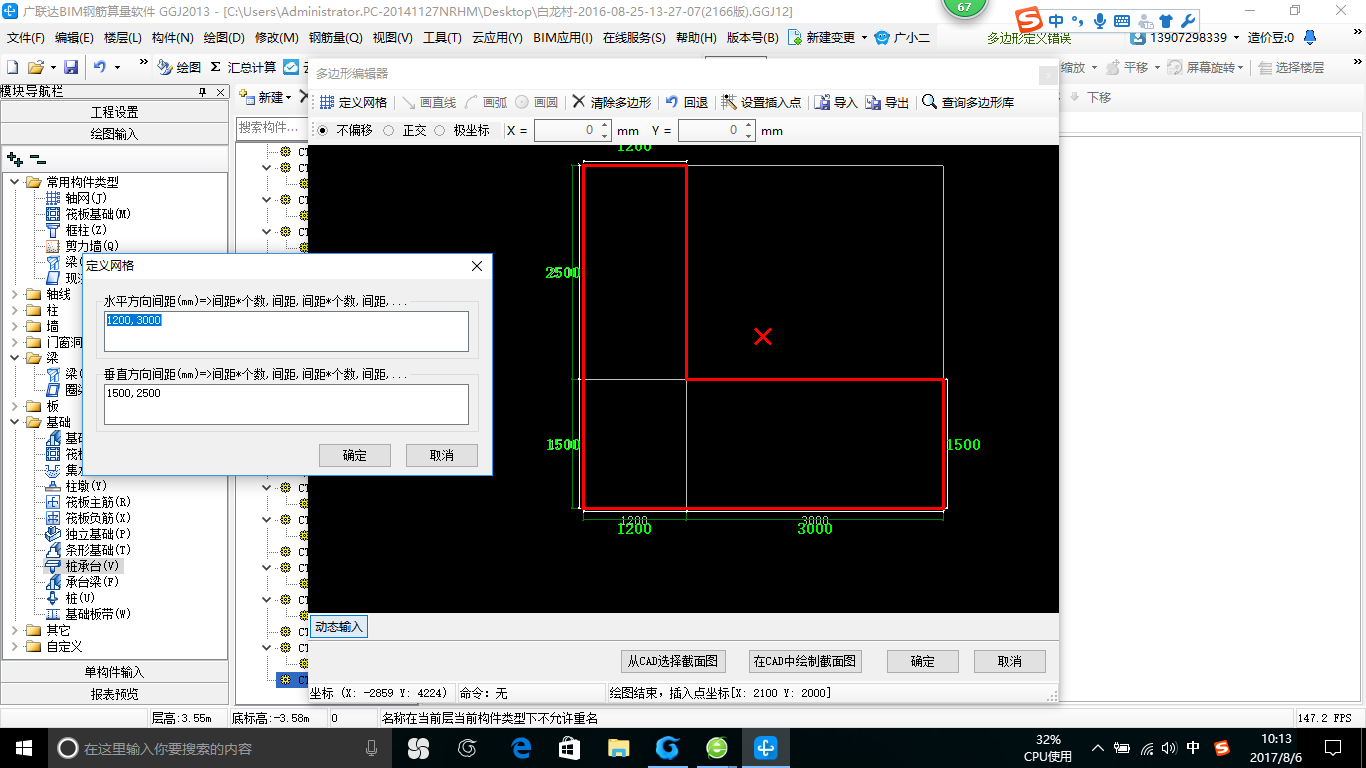Select 框柱(Z) frame column item

[x=84, y=230]
